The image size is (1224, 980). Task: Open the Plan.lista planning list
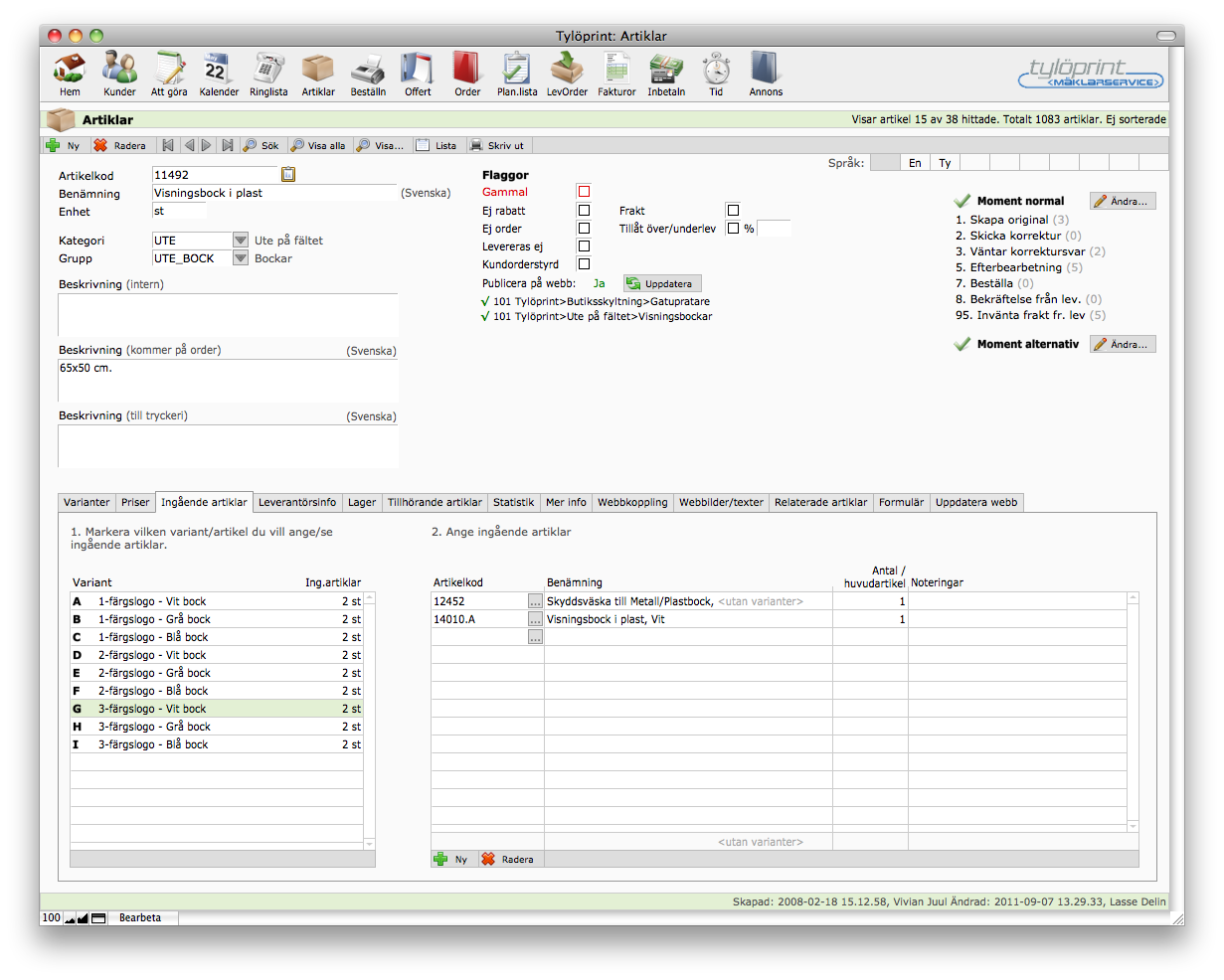[517, 75]
